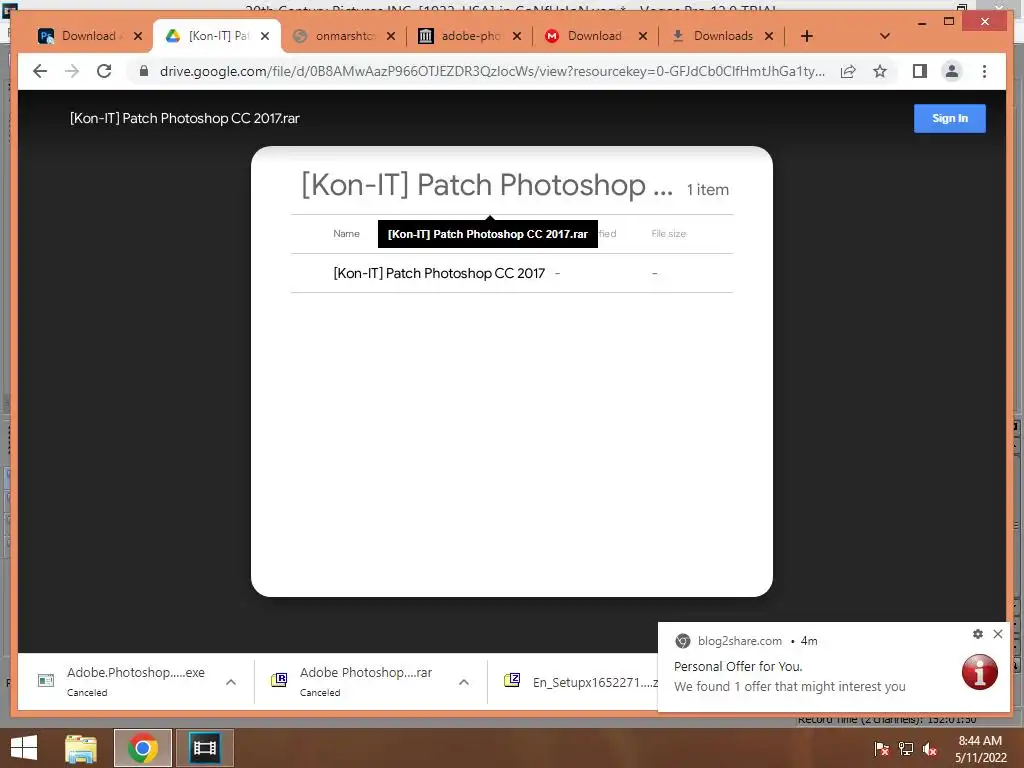
Task: Click the 1 item count label
Action: point(708,190)
